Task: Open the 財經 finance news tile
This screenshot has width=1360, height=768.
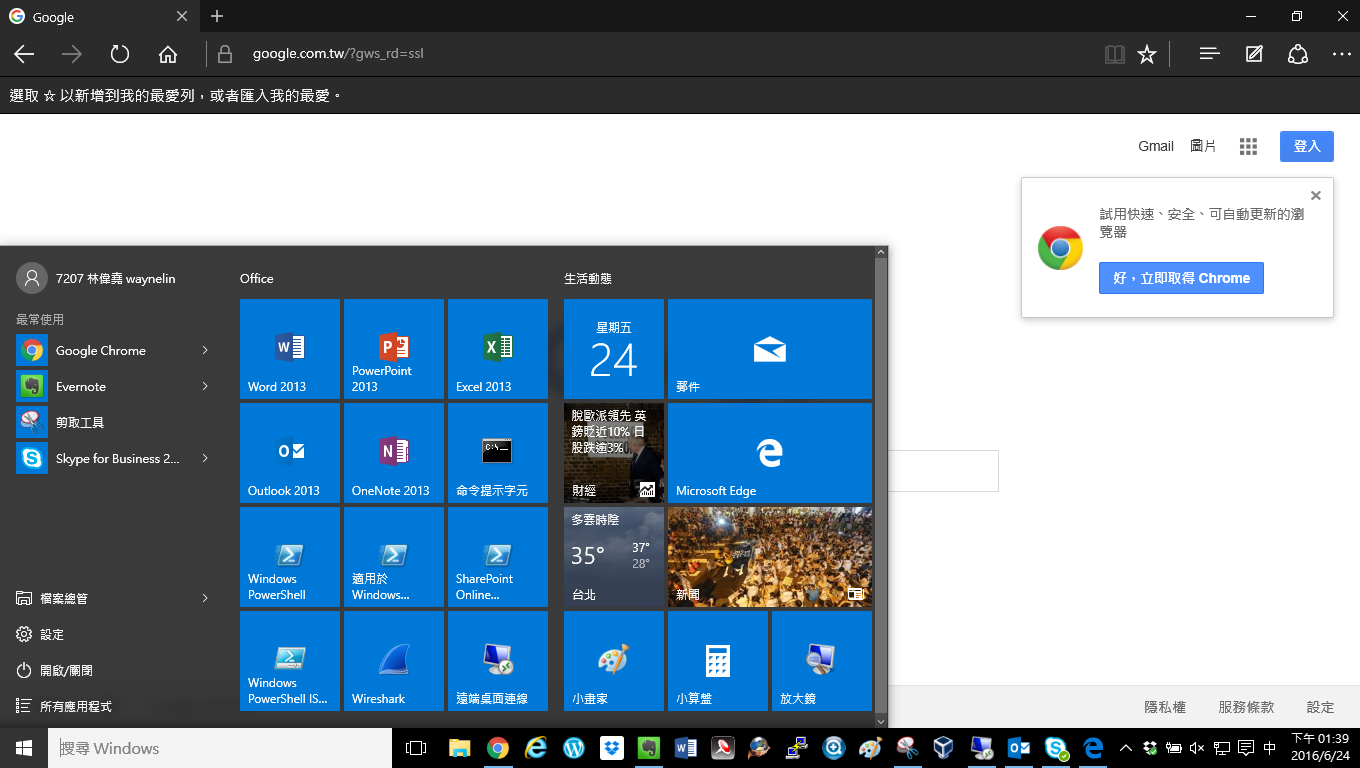Action: tap(614, 453)
